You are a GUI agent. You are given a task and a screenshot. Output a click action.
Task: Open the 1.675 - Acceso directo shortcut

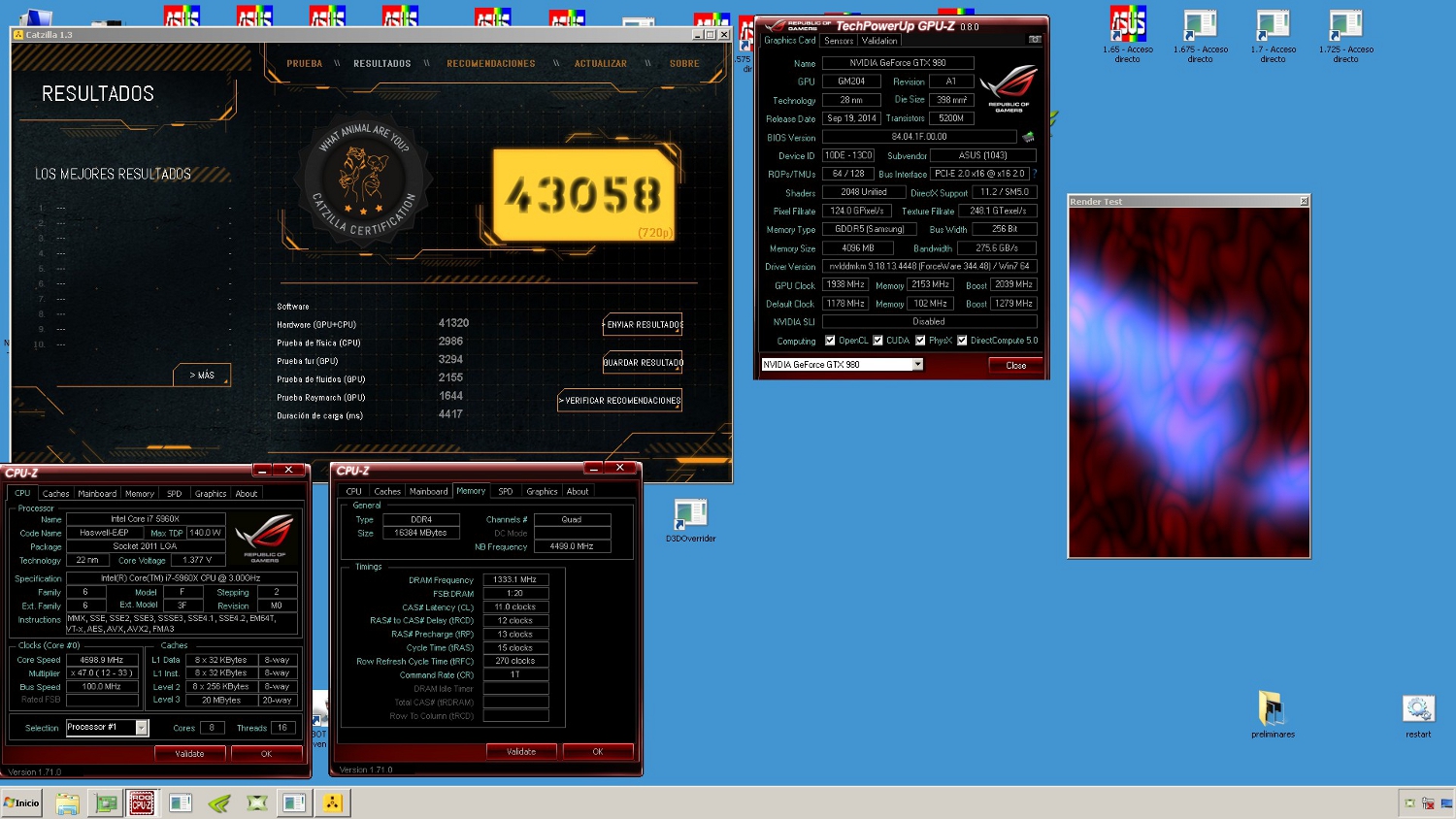pyautogui.click(x=1200, y=35)
